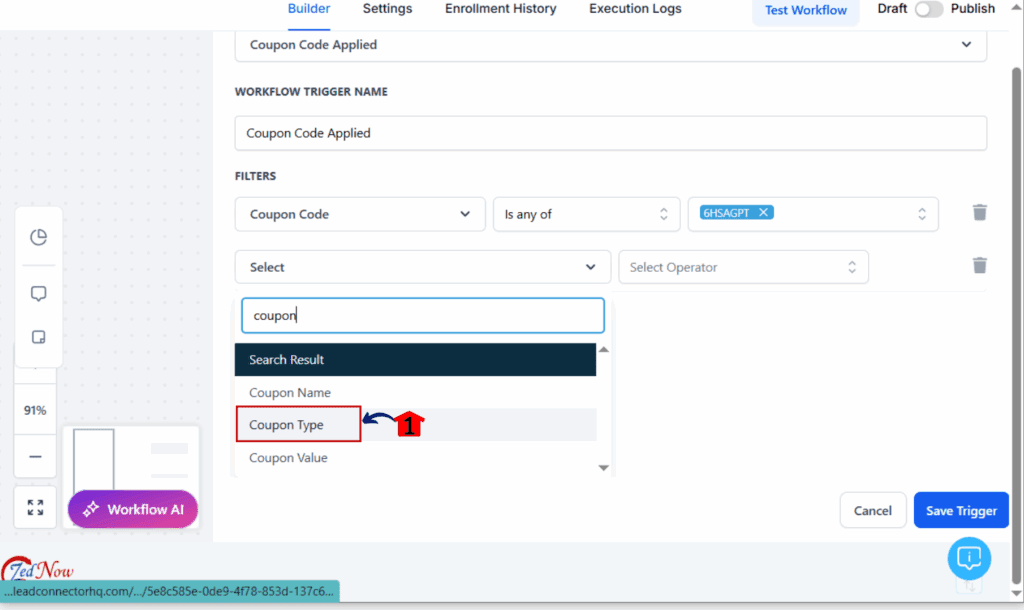Click the Save Trigger button
This screenshot has height=610, width=1024.
(x=961, y=511)
